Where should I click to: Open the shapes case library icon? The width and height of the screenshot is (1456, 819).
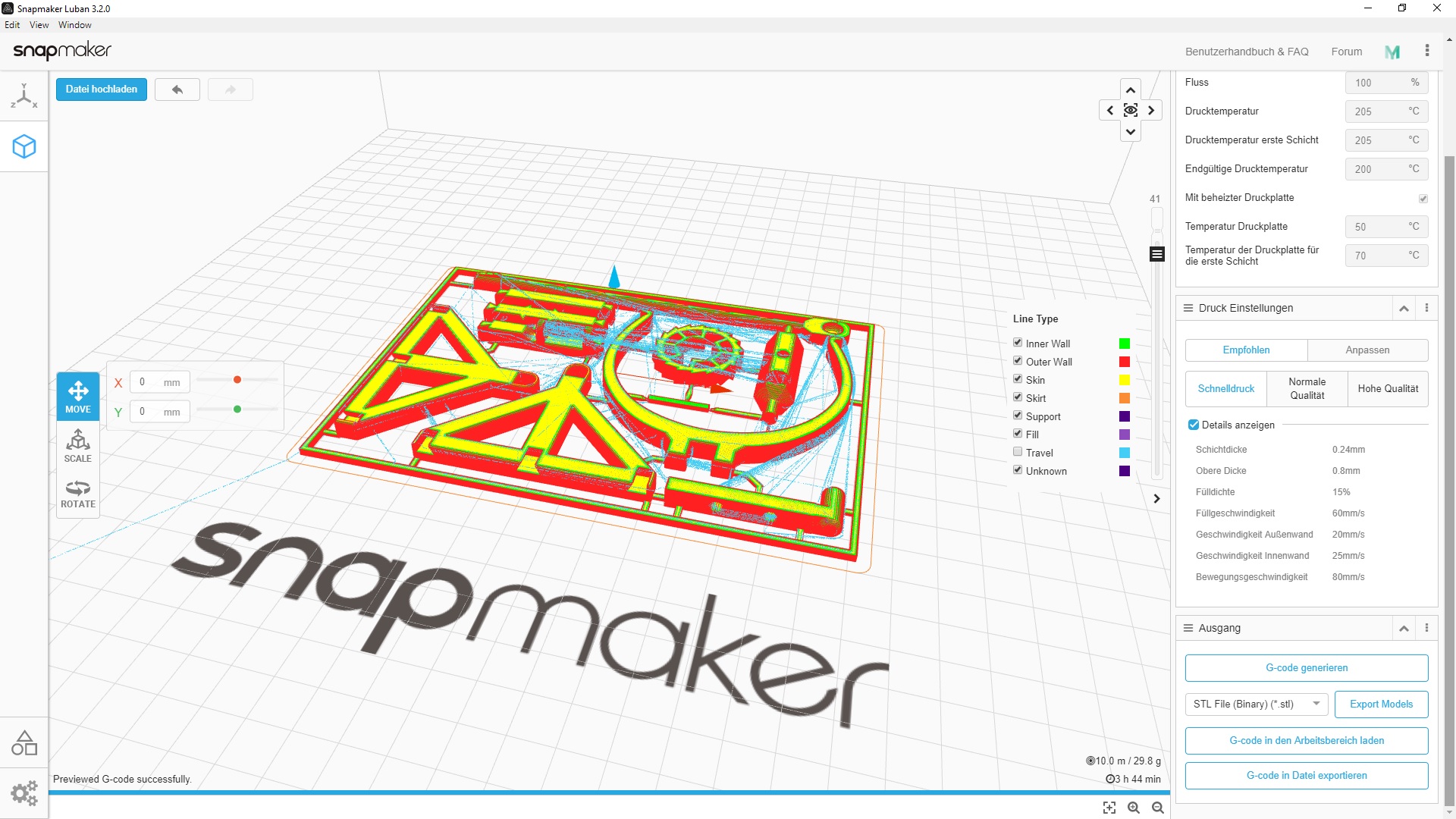[x=24, y=742]
